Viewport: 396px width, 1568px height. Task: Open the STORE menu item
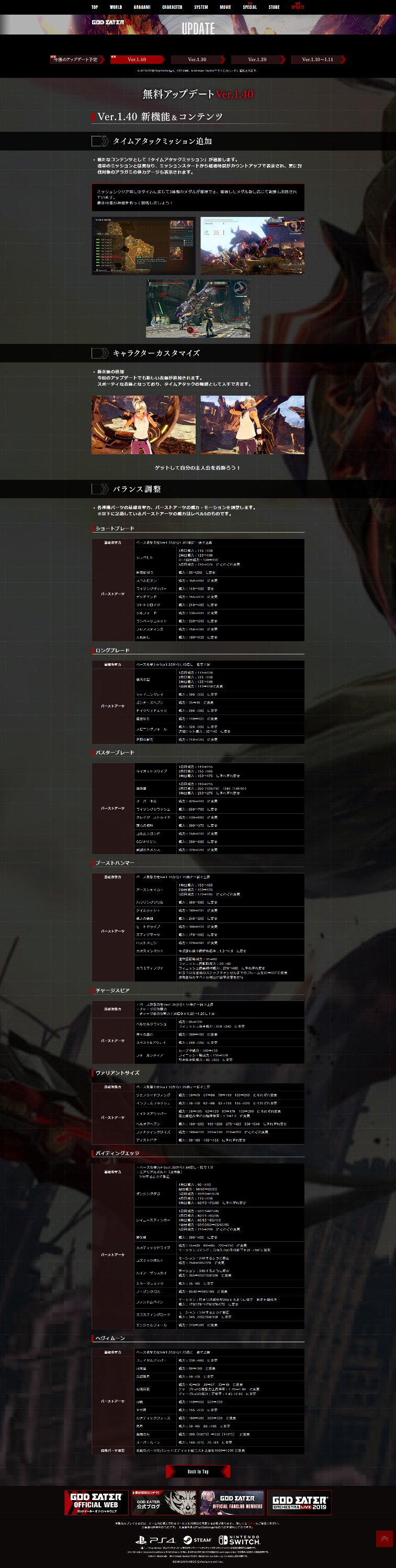pyautogui.click(x=274, y=7)
